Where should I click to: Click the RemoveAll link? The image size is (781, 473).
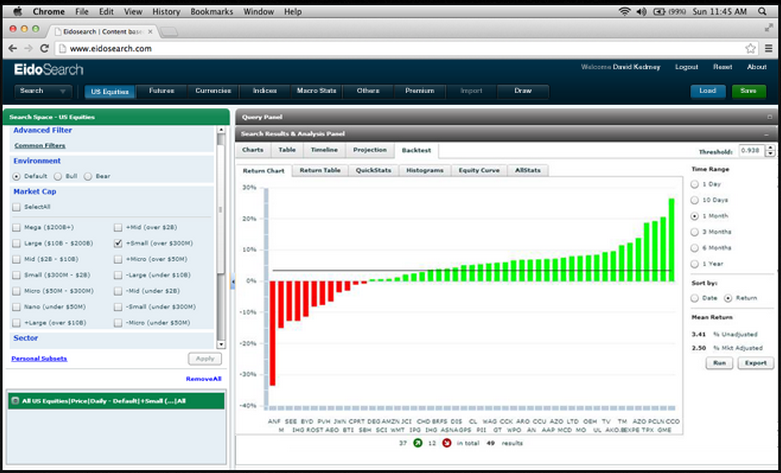click(203, 379)
